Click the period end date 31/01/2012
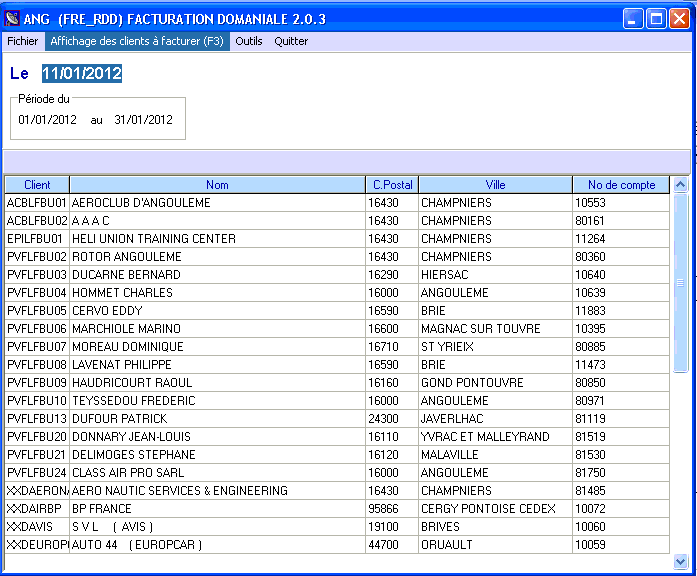Screen dimensions: 697x576 143,120
